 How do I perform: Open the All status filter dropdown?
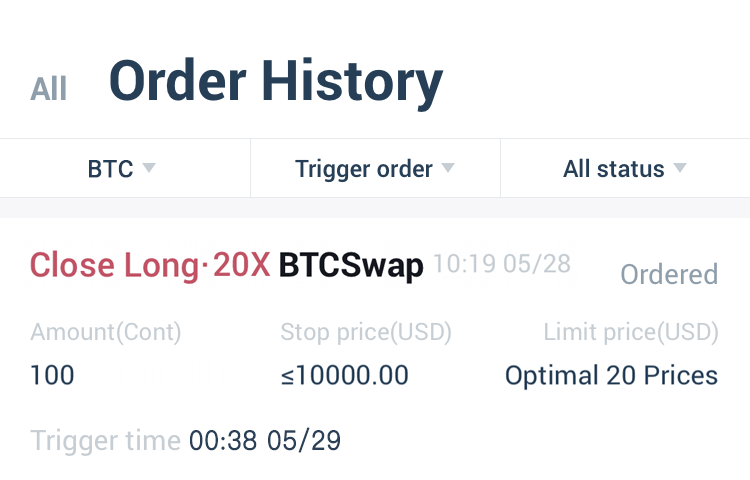pyautogui.click(x=625, y=168)
